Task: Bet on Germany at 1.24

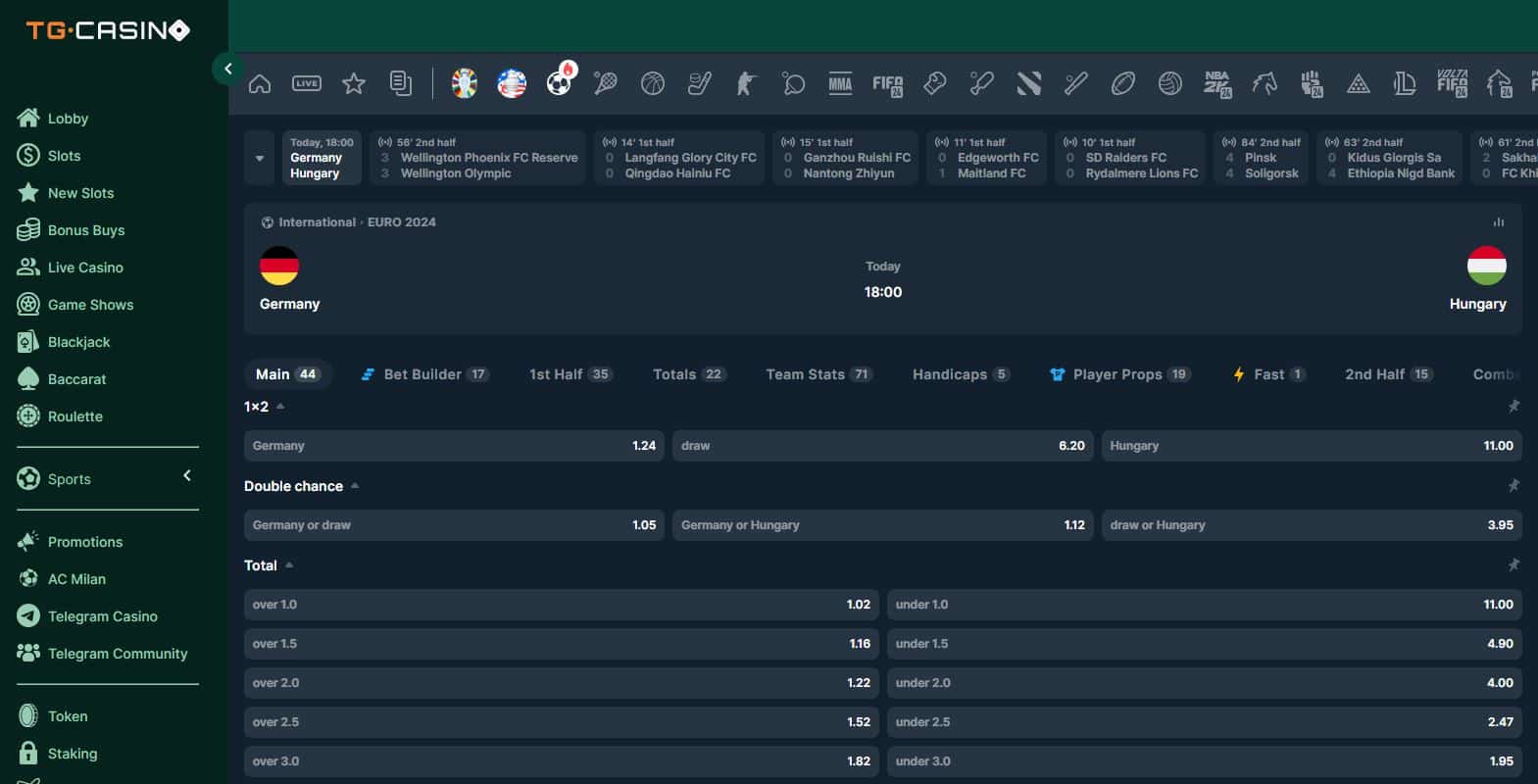Action: tap(454, 446)
